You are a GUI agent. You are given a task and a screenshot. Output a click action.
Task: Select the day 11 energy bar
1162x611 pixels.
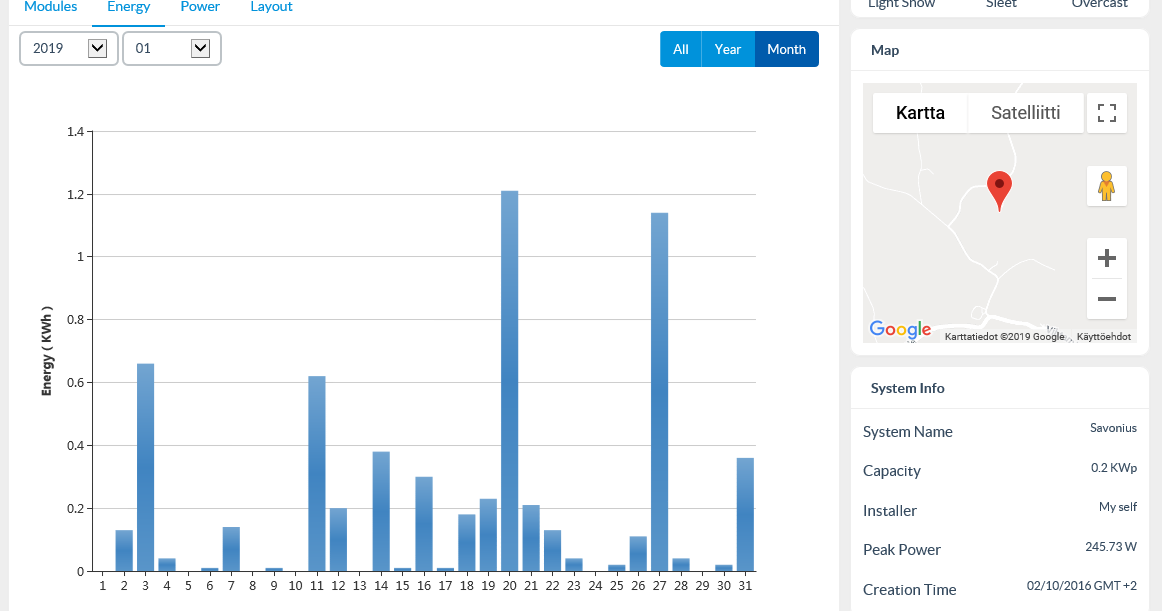point(316,474)
